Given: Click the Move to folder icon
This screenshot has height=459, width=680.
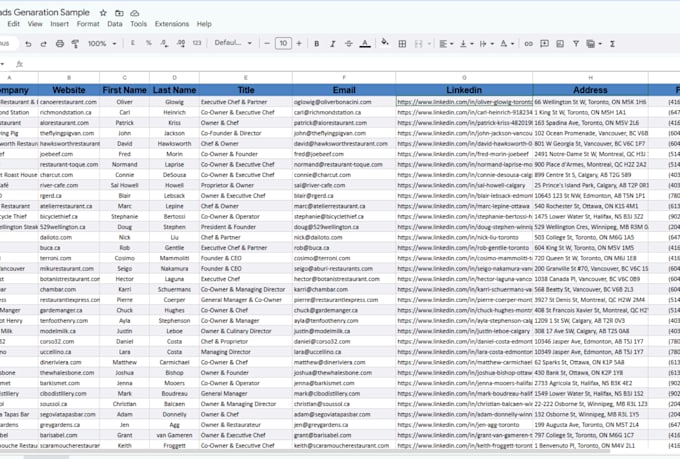Looking at the screenshot, I should pos(119,13).
